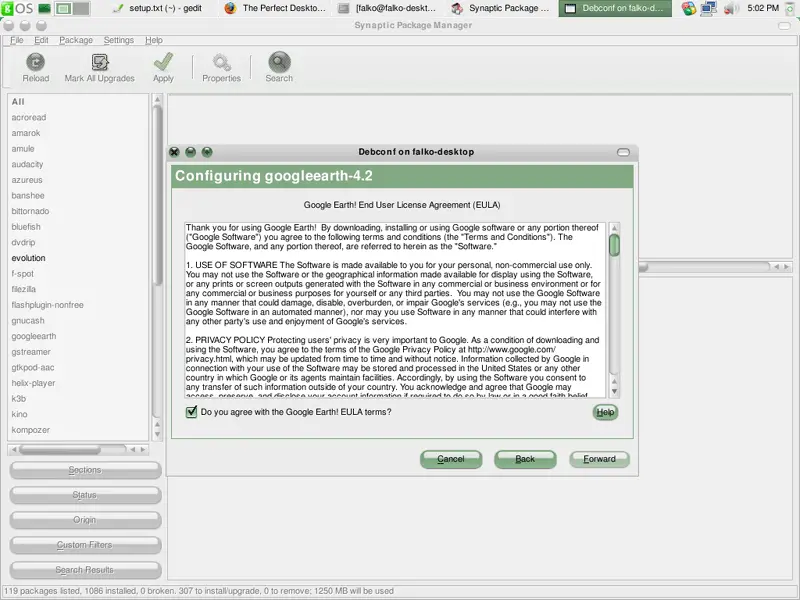800x600 pixels.
Task: Open the Help menu in Synaptic menu bar
Action: pyautogui.click(x=154, y=40)
